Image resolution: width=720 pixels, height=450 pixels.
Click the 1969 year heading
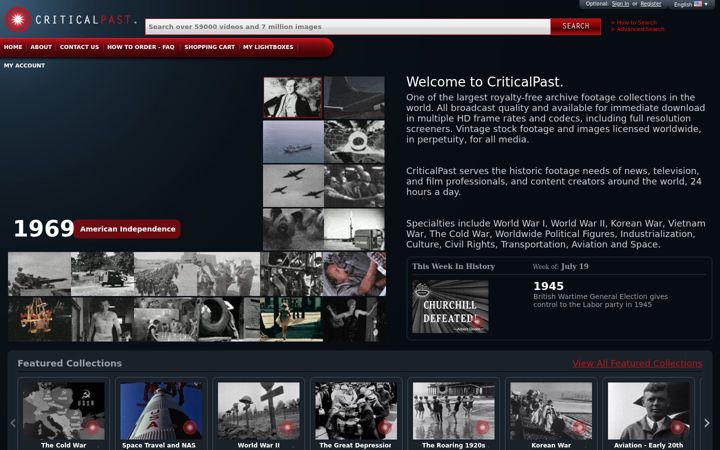point(44,228)
